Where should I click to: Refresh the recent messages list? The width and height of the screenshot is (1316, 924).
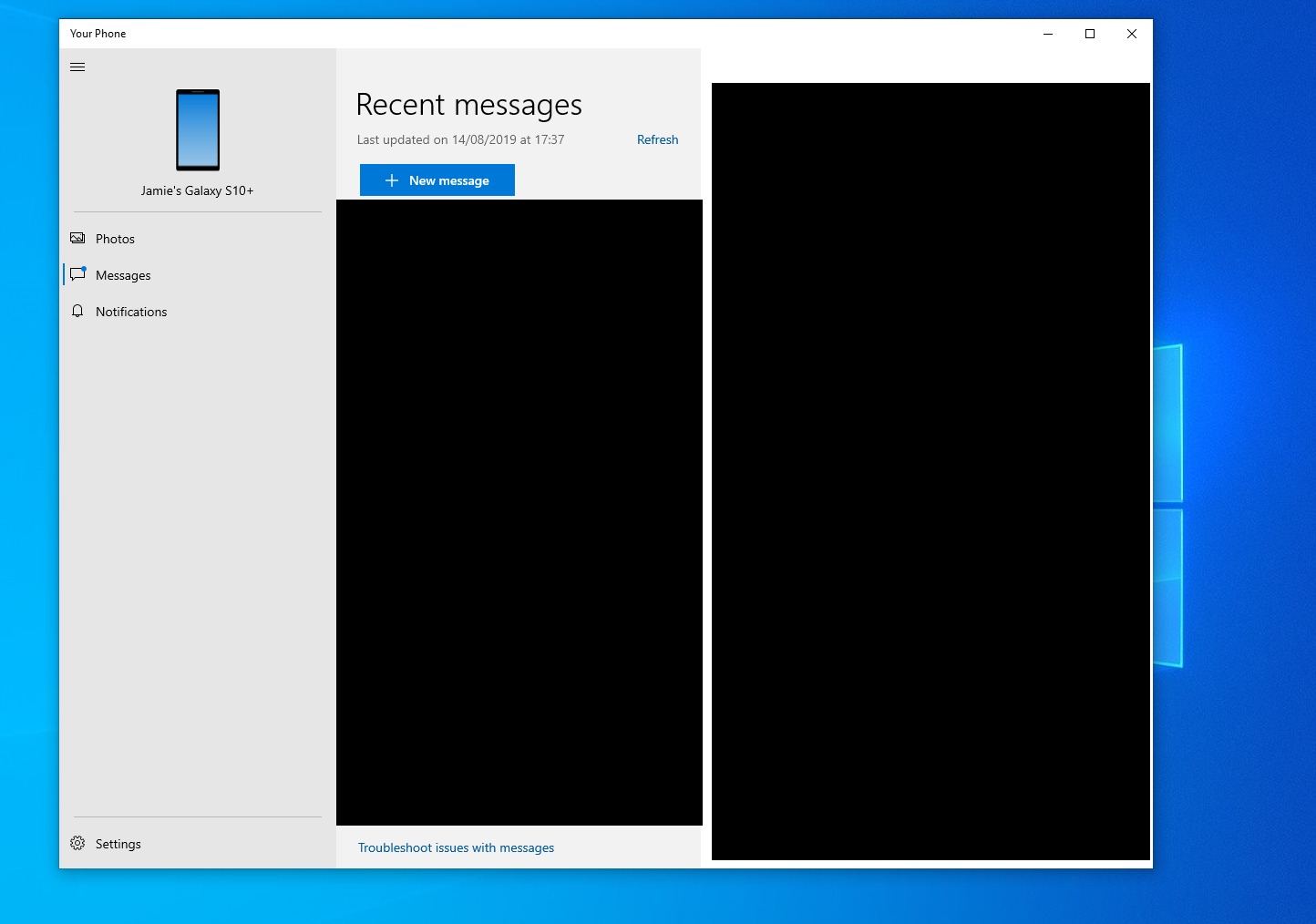coord(657,139)
